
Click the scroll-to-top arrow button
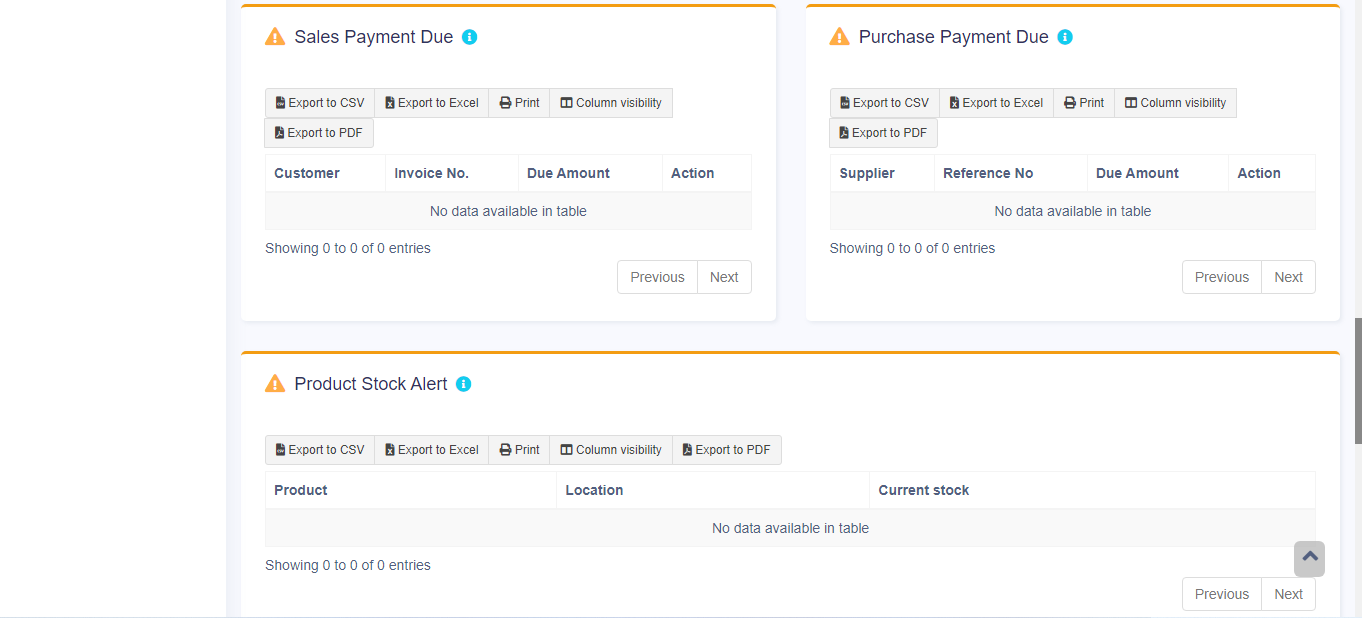[x=1309, y=558]
